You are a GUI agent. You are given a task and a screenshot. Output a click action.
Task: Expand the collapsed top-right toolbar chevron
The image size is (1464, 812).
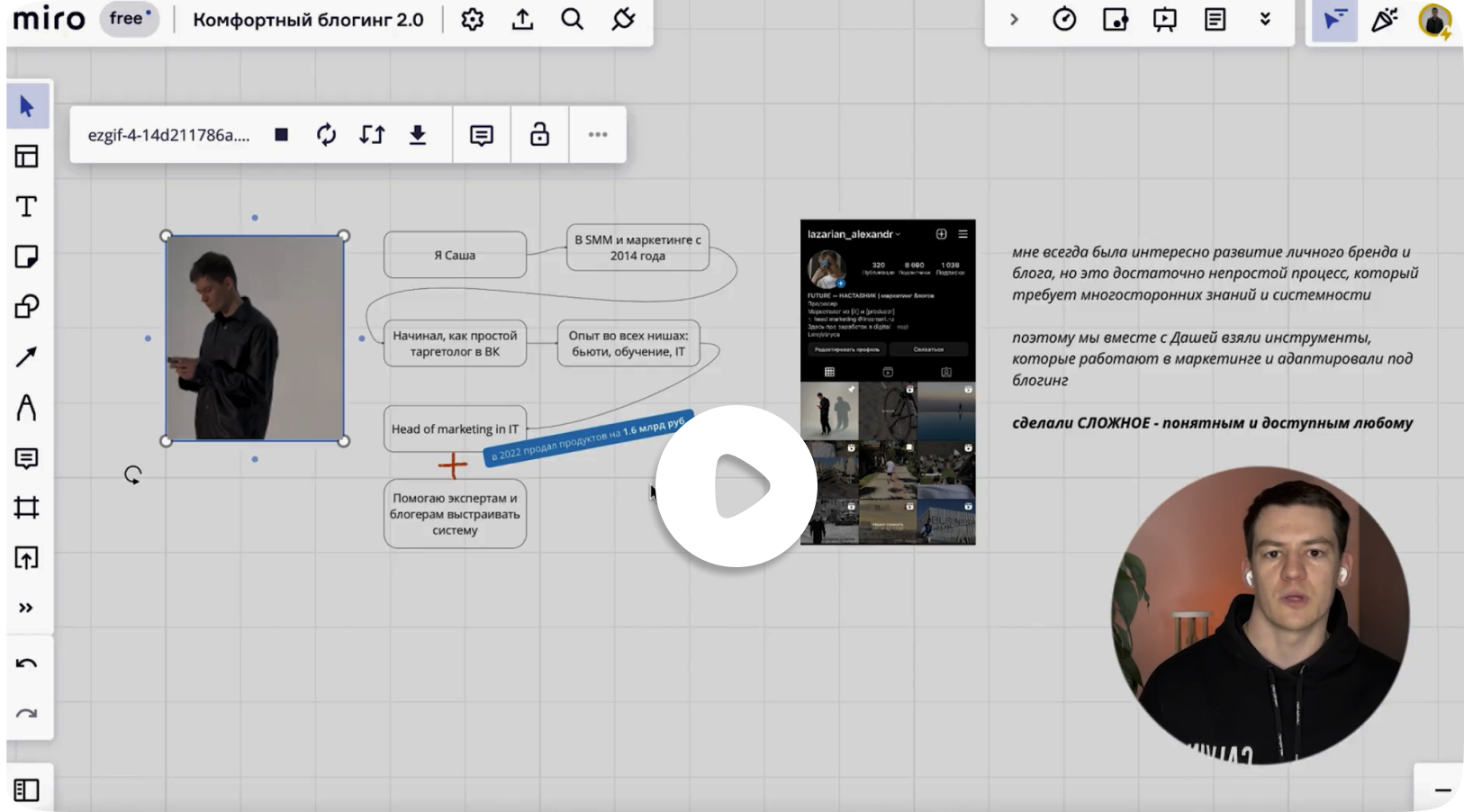click(x=1014, y=20)
